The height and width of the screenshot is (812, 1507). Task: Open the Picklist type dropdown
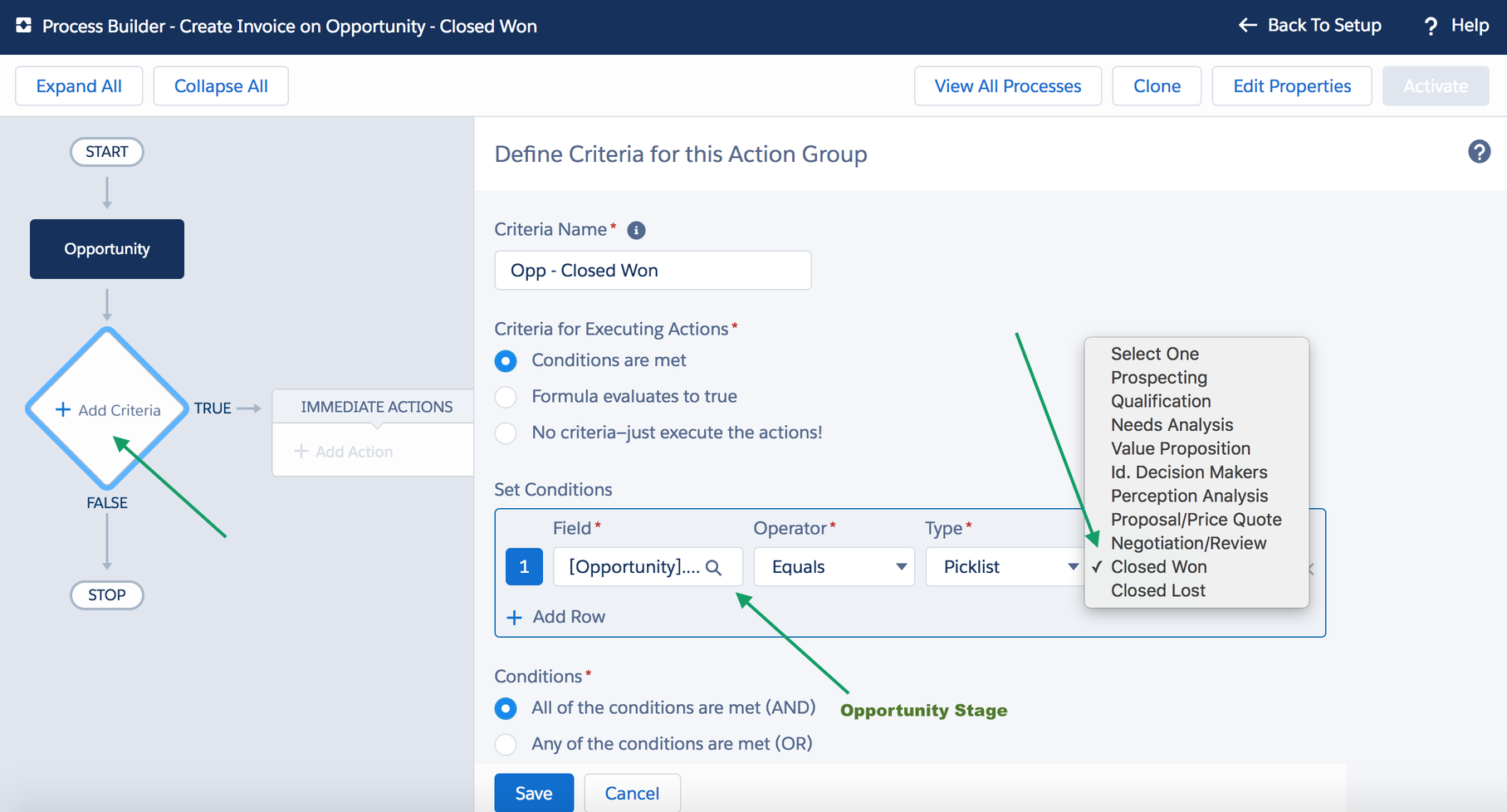[1005, 567]
